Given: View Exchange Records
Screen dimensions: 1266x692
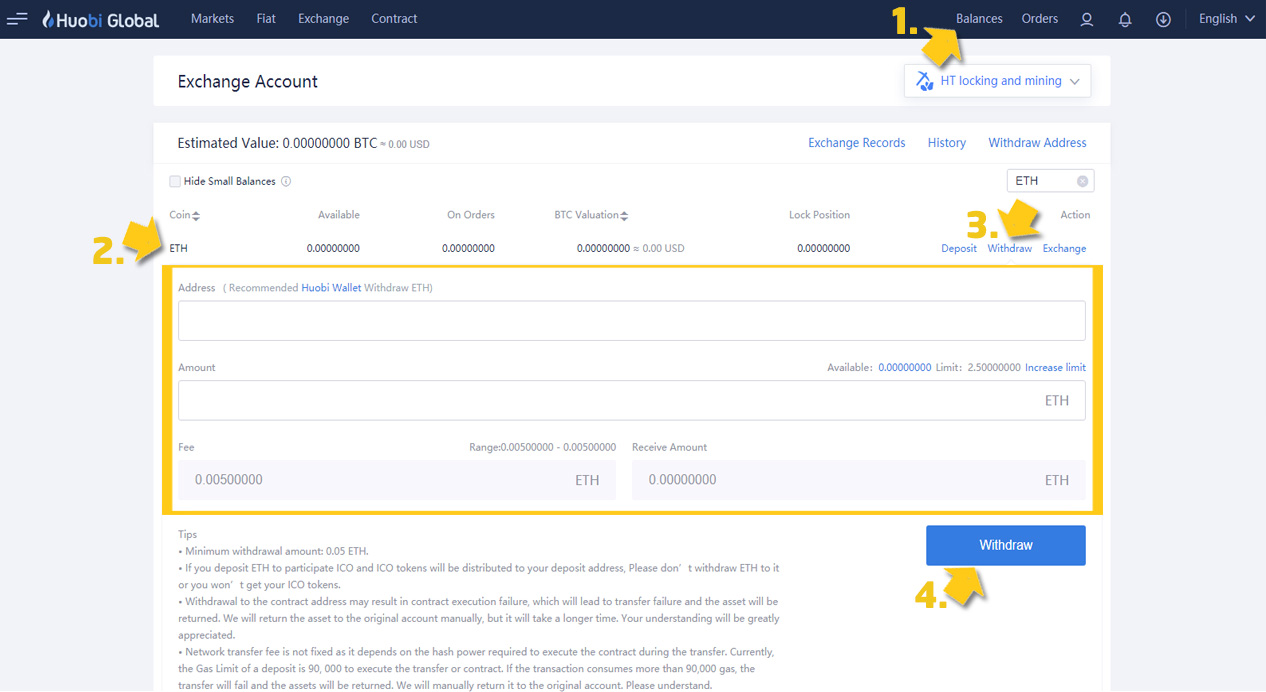Looking at the screenshot, I should [857, 142].
